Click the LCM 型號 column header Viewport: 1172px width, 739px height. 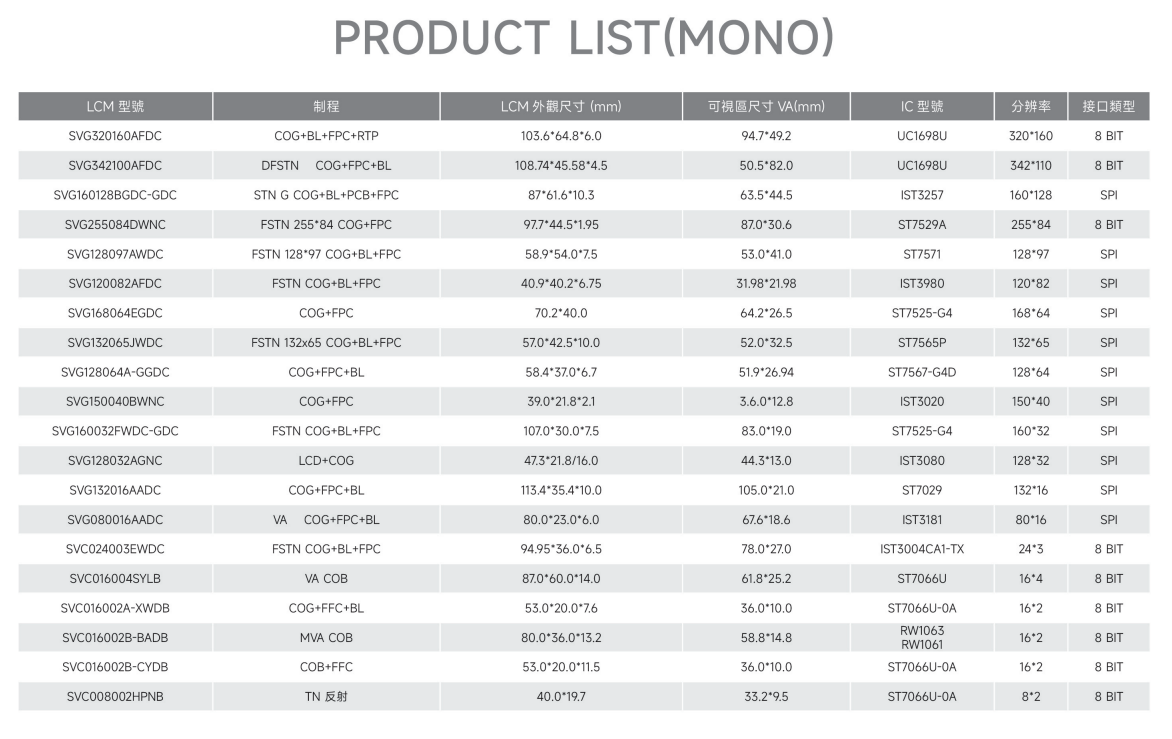[115, 106]
